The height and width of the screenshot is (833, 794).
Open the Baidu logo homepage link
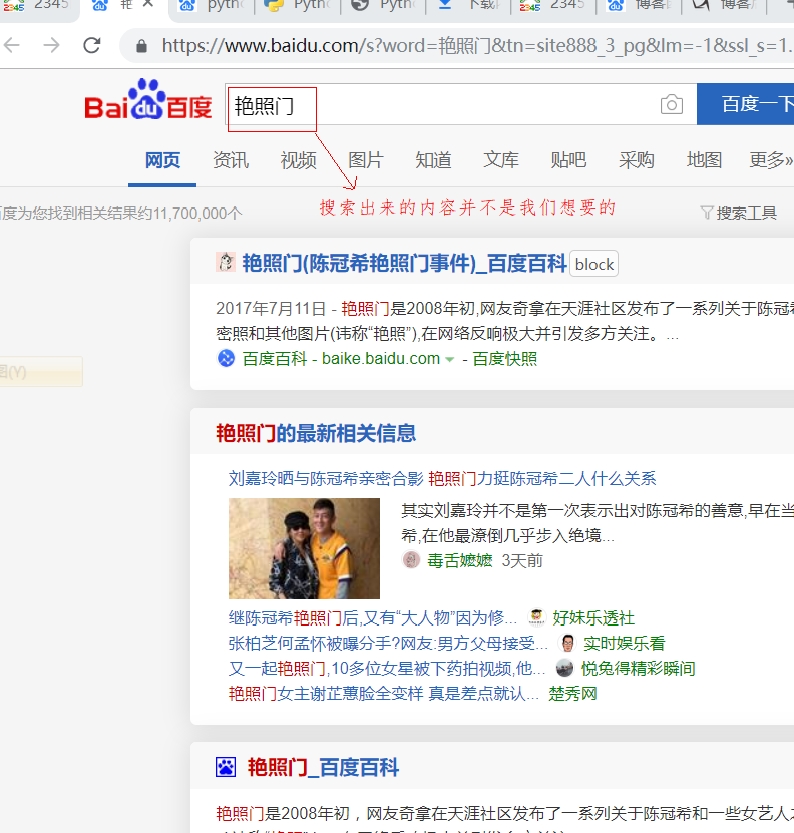pyautogui.click(x=148, y=100)
